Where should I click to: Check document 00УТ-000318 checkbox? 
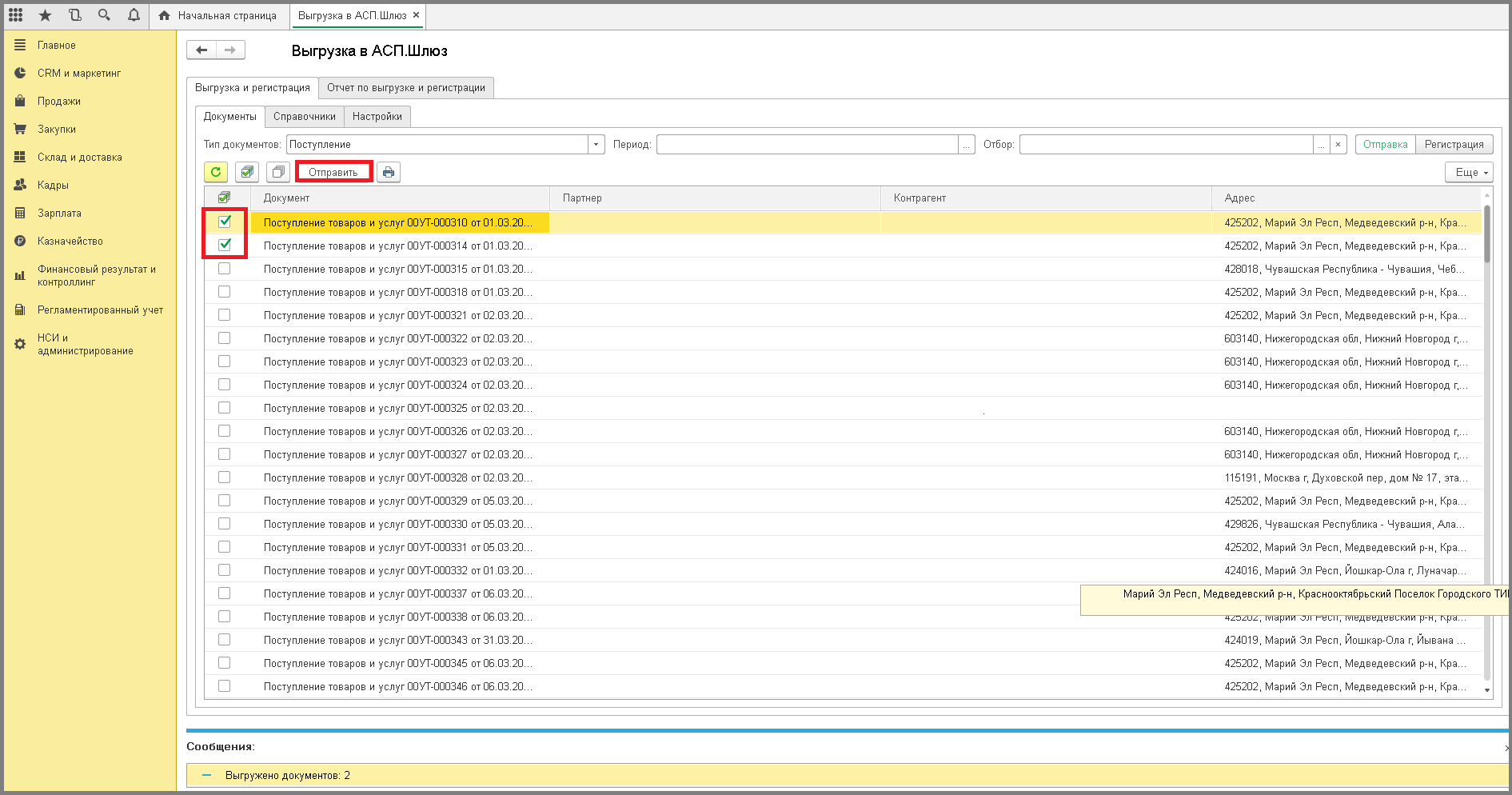(x=225, y=292)
